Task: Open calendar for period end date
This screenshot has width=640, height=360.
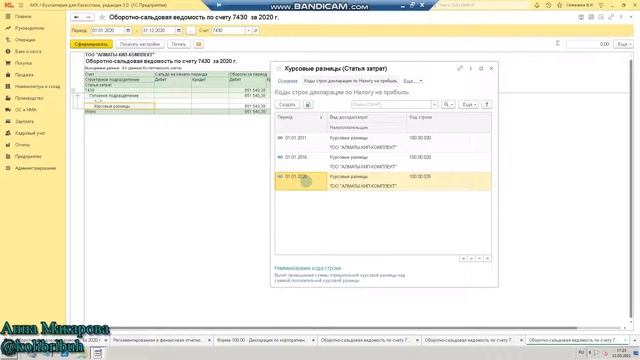Action: (x=179, y=31)
